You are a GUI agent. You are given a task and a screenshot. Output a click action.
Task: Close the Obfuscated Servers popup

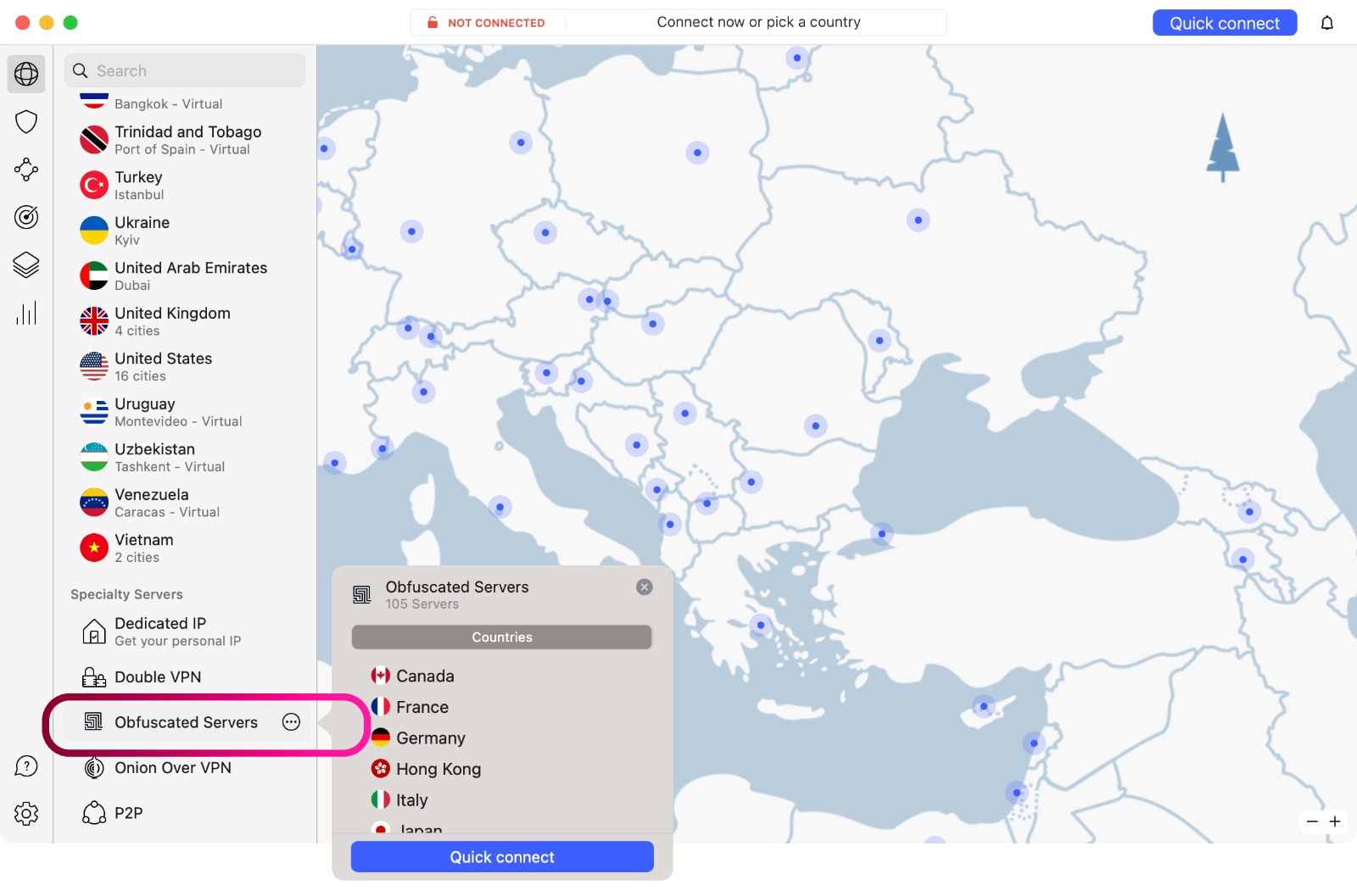pos(645,587)
